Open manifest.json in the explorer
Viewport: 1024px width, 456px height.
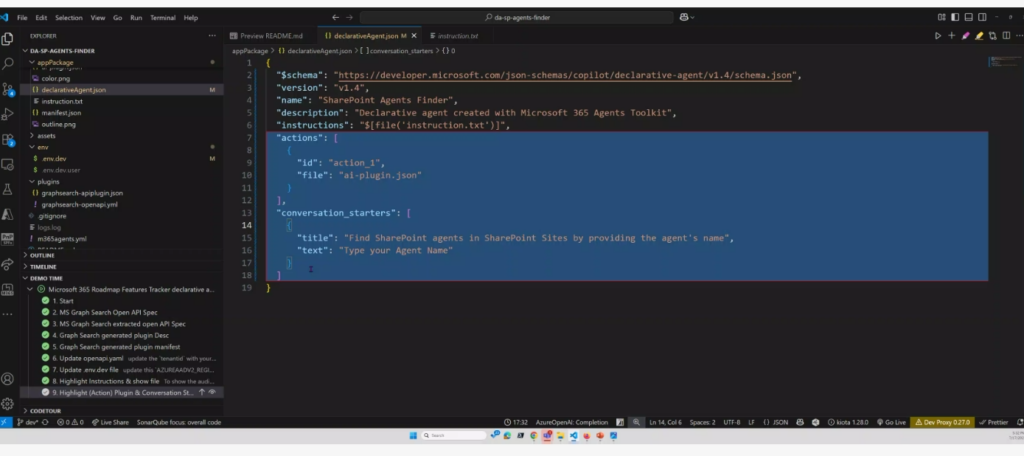coord(61,113)
